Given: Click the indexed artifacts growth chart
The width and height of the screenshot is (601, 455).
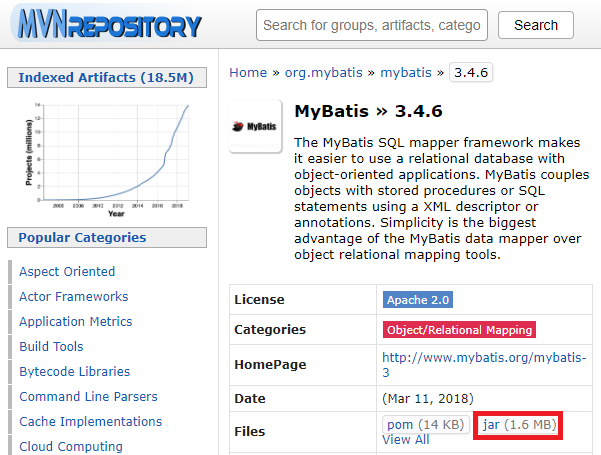Looking at the screenshot, I should (x=107, y=159).
